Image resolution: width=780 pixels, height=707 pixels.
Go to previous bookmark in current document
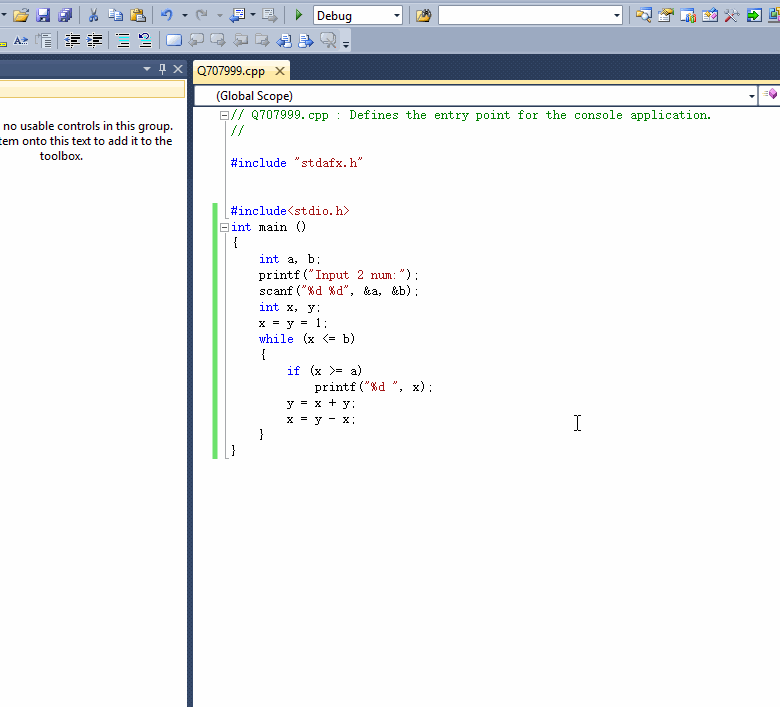284,40
